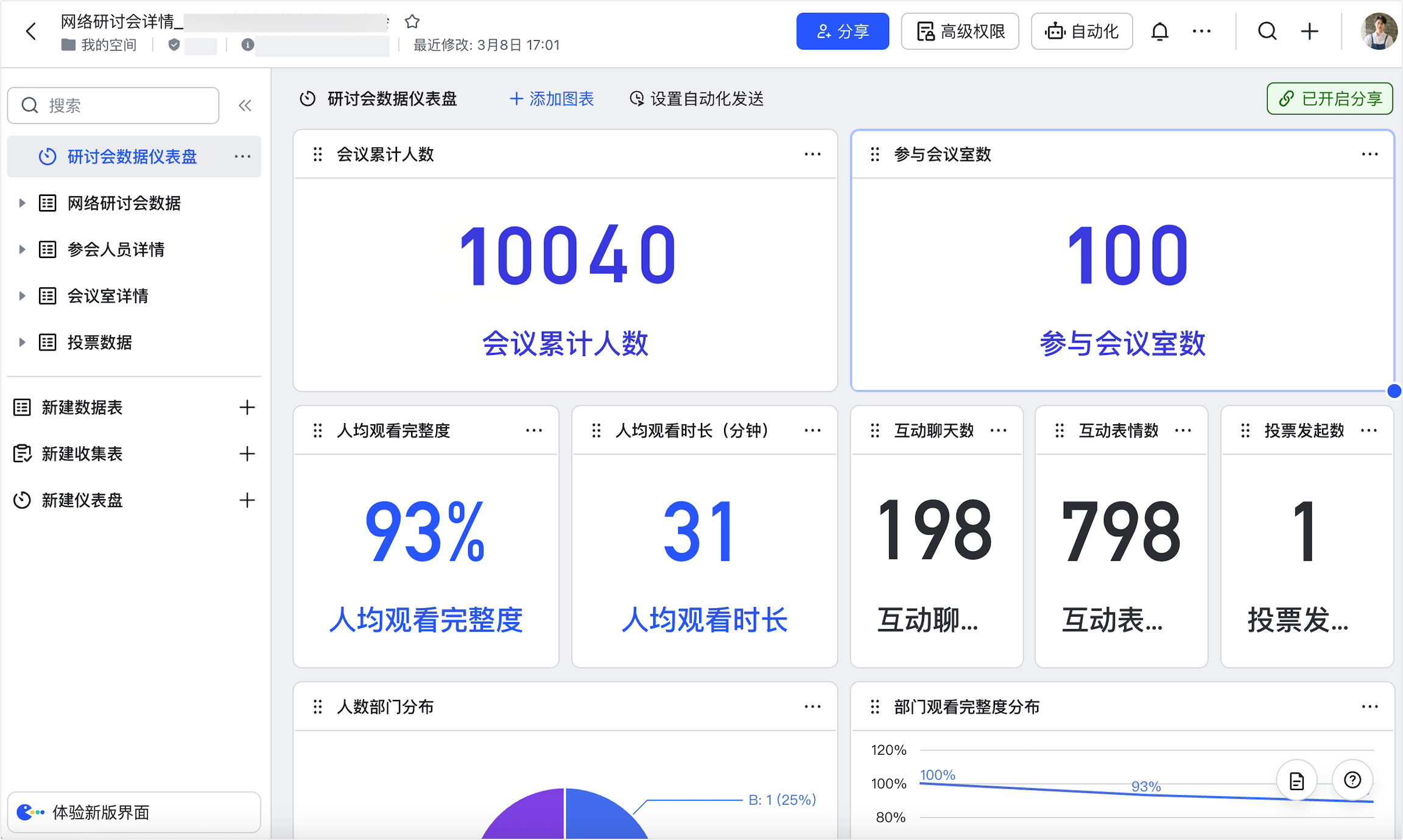Click the 93% value in 人均观看完整度 card
This screenshot has width=1403, height=840.
tap(425, 531)
